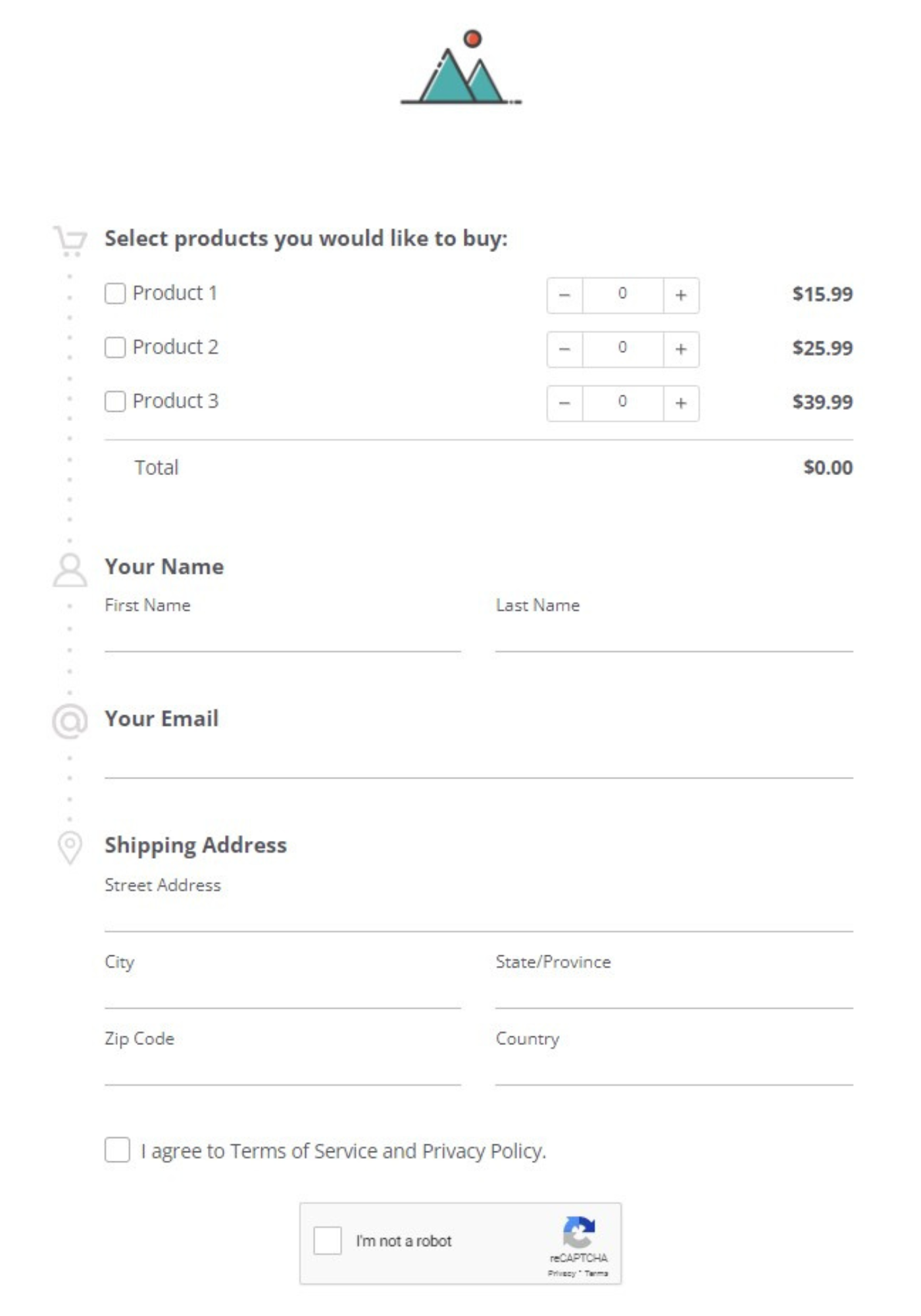Select the Product 2 checkbox
The width and height of the screenshot is (921, 1316).
[x=115, y=347]
